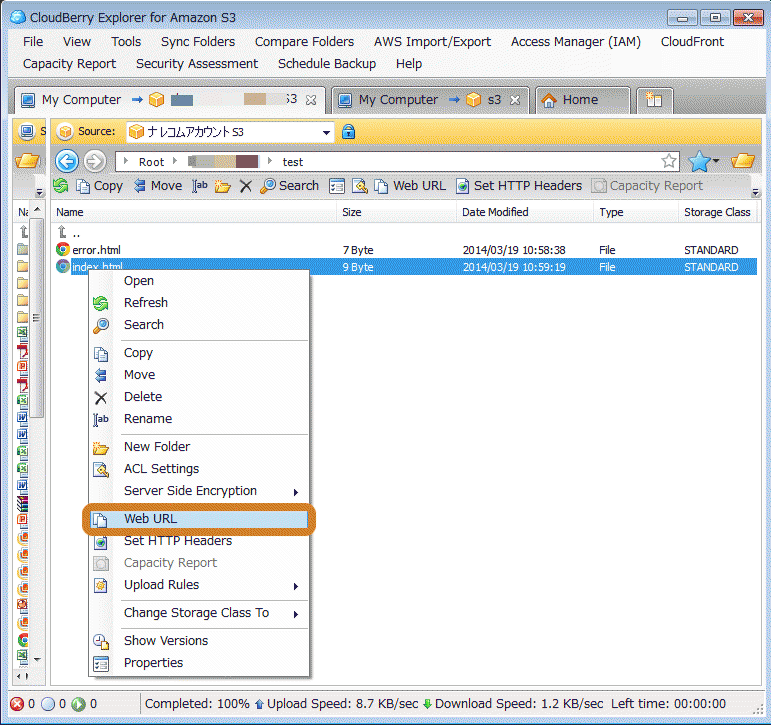This screenshot has height=725, width=771.
Task: Click the green running-tasks status icon
Action: click(78, 704)
